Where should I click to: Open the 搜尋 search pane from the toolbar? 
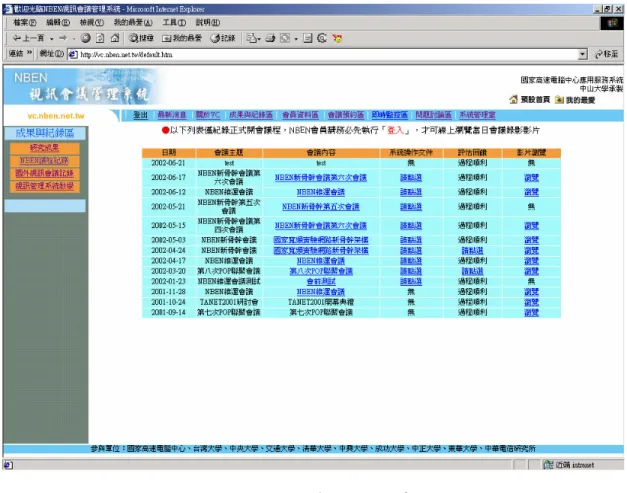pos(141,38)
